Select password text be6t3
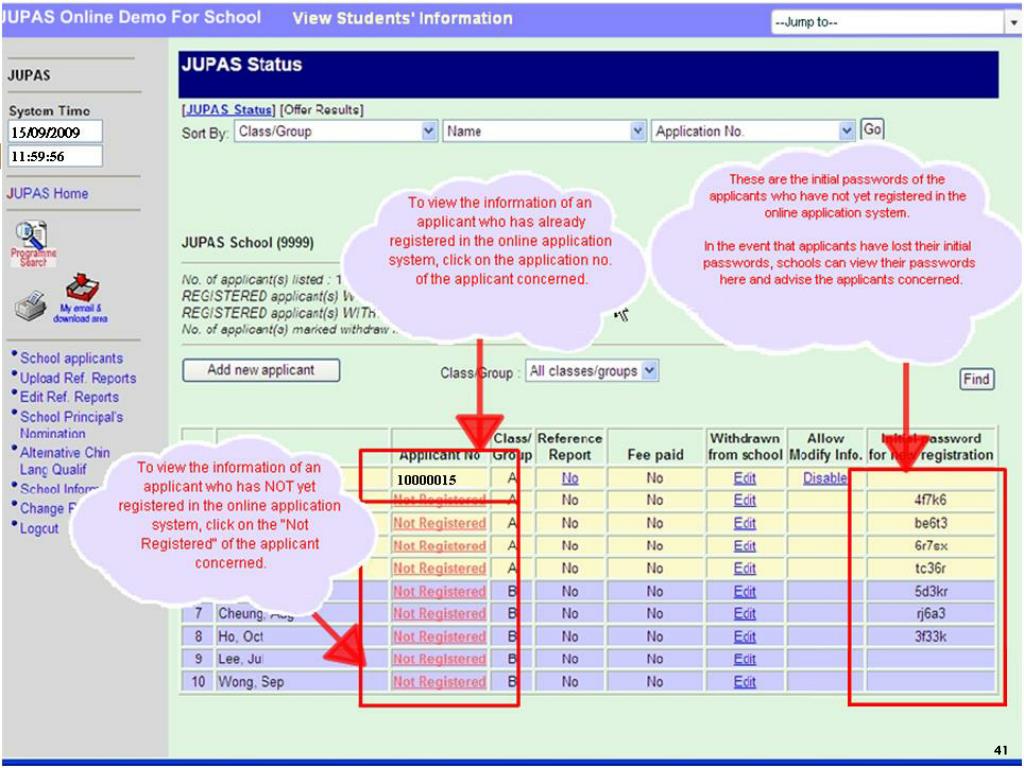This screenshot has height=768, width=1024. tap(931, 523)
